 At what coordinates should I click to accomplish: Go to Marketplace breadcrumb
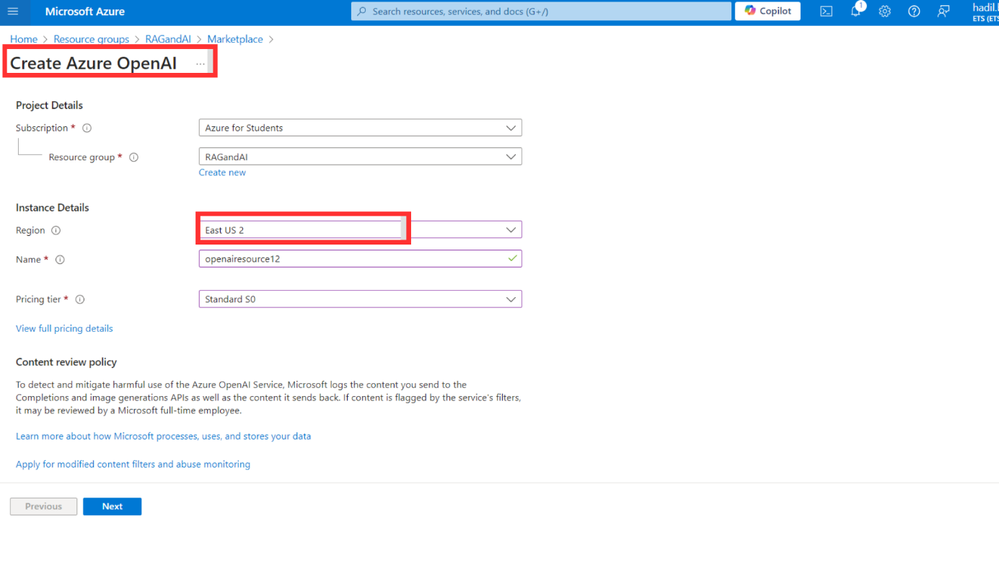(x=234, y=39)
